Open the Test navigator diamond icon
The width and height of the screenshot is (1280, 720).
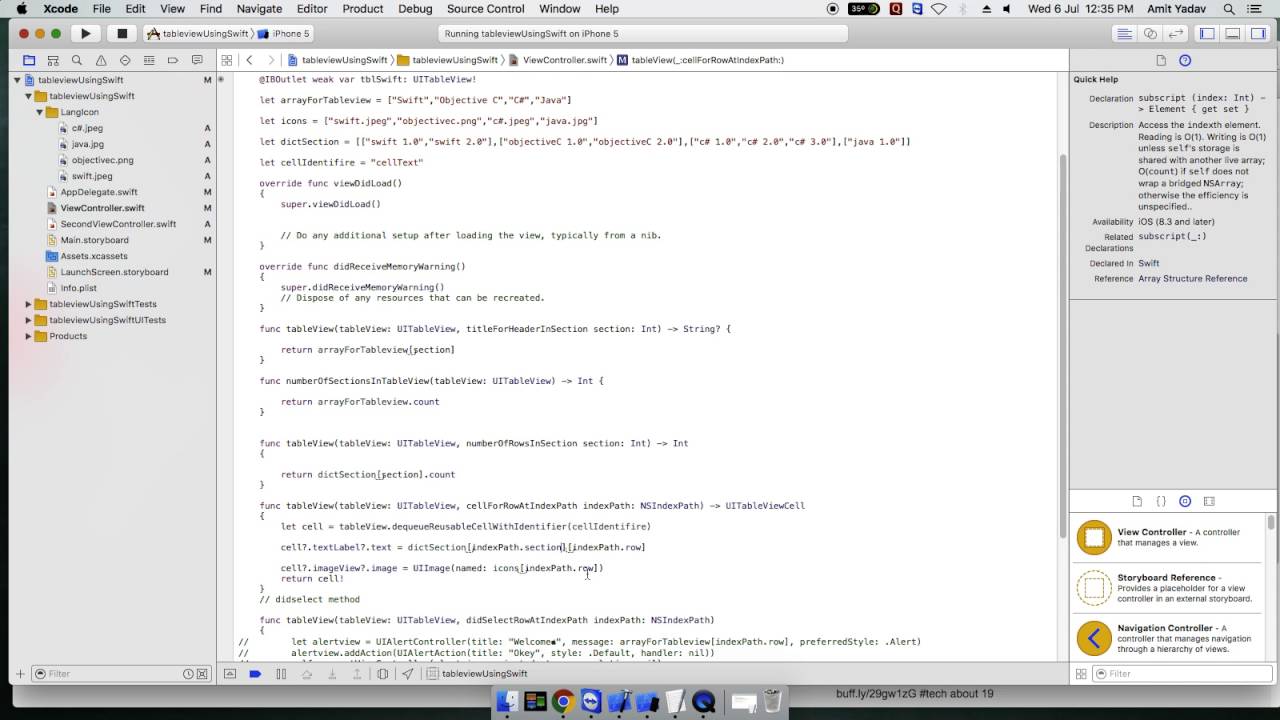pyautogui.click(x=125, y=60)
